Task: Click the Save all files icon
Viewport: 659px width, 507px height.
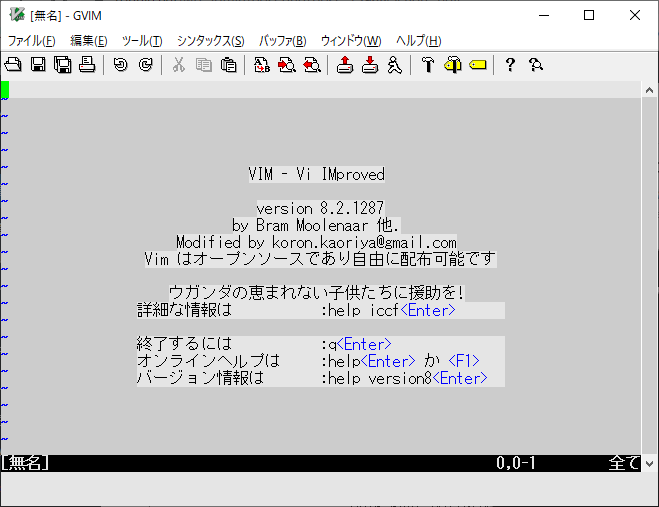Action: (x=63, y=65)
